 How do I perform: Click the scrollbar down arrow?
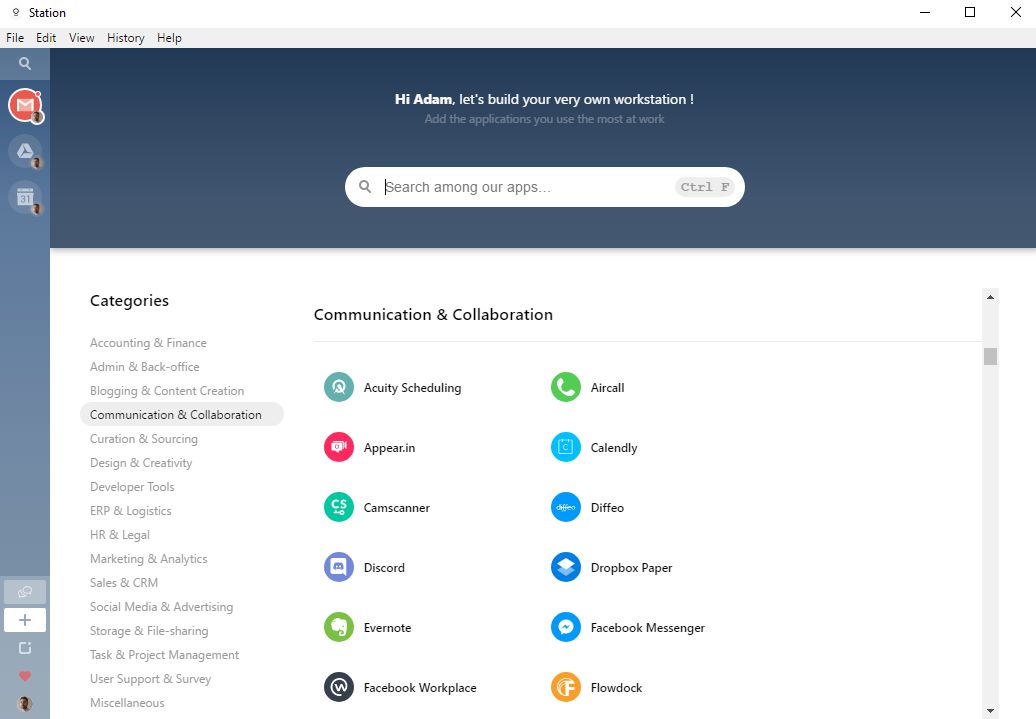[990, 711]
